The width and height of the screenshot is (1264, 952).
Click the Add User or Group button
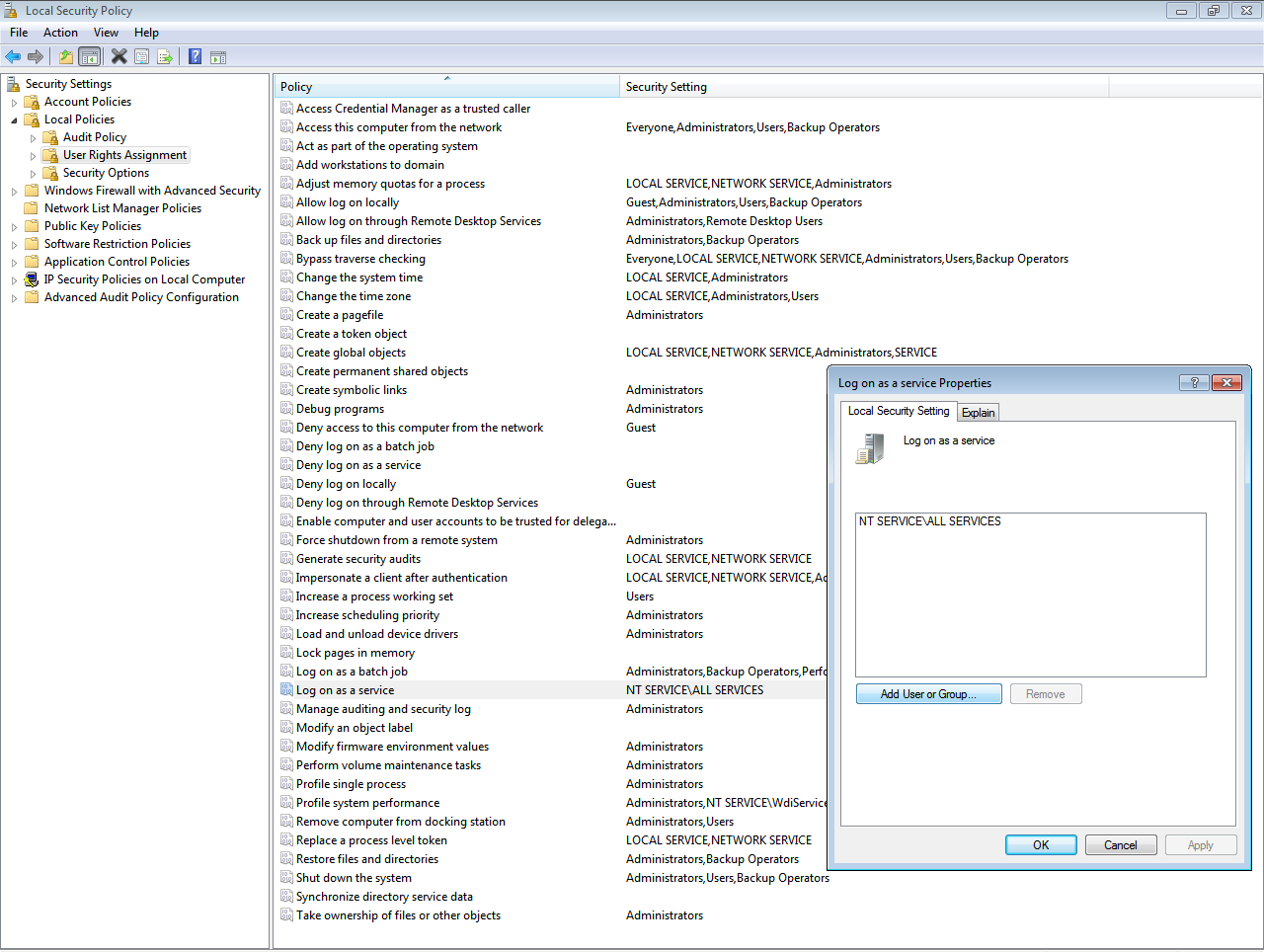tap(928, 694)
